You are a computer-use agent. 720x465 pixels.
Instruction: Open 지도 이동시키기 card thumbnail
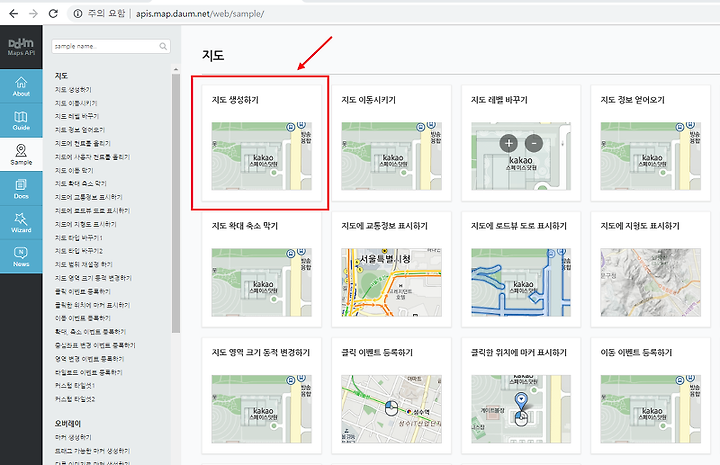[x=391, y=156]
